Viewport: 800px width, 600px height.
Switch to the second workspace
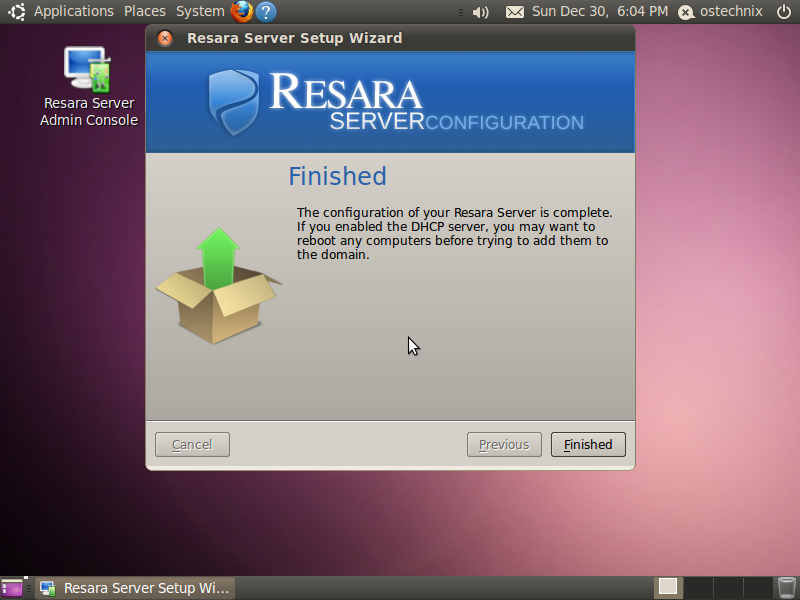point(698,588)
